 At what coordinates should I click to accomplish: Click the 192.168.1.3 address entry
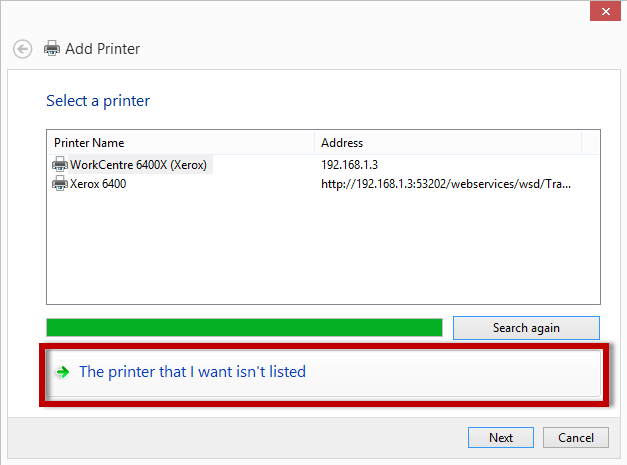[350, 164]
